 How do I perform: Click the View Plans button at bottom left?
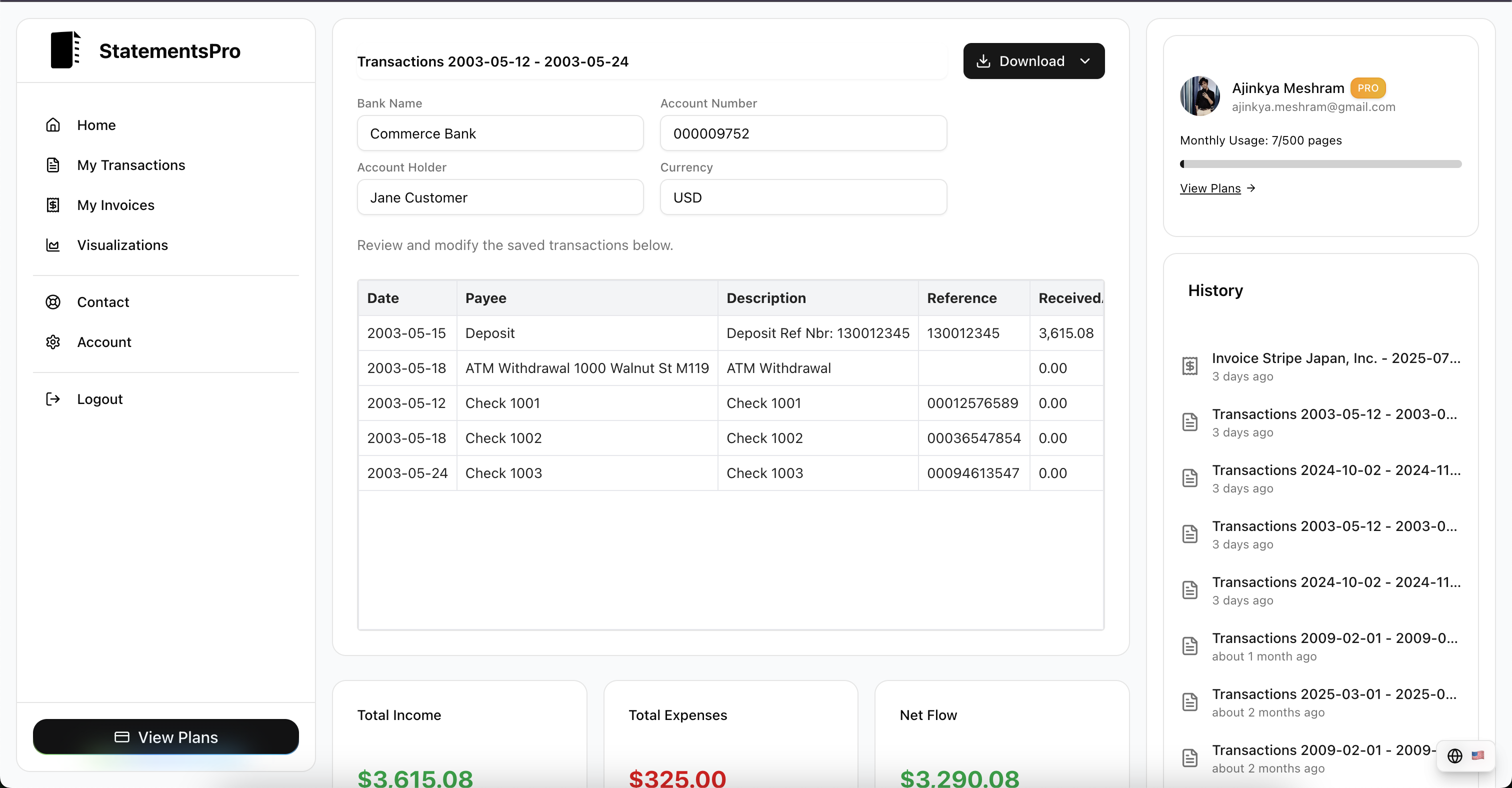(x=166, y=737)
